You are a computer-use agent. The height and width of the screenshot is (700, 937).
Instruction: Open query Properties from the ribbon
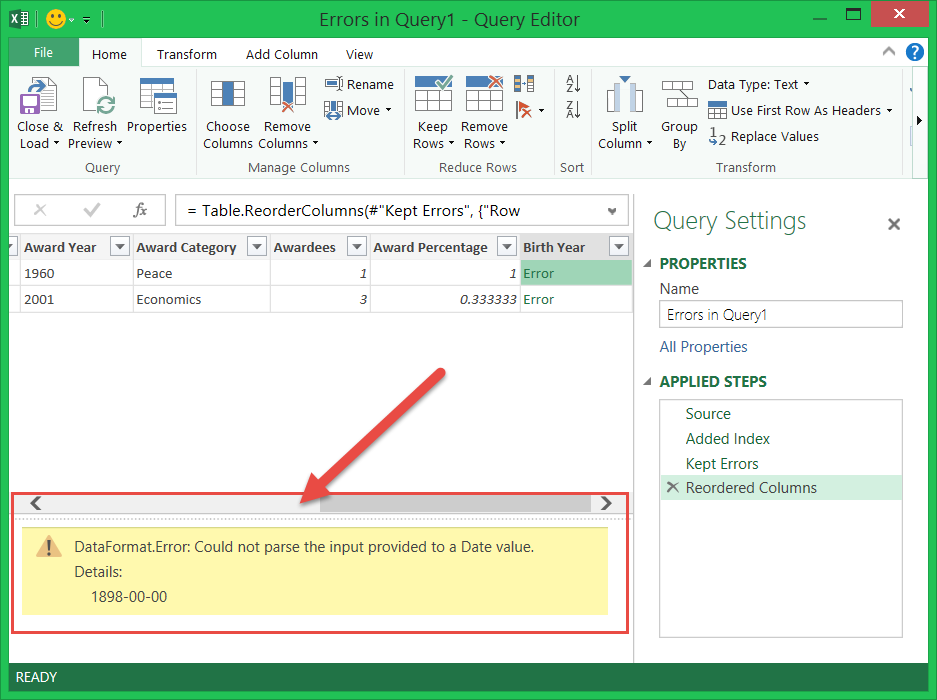pos(157,99)
